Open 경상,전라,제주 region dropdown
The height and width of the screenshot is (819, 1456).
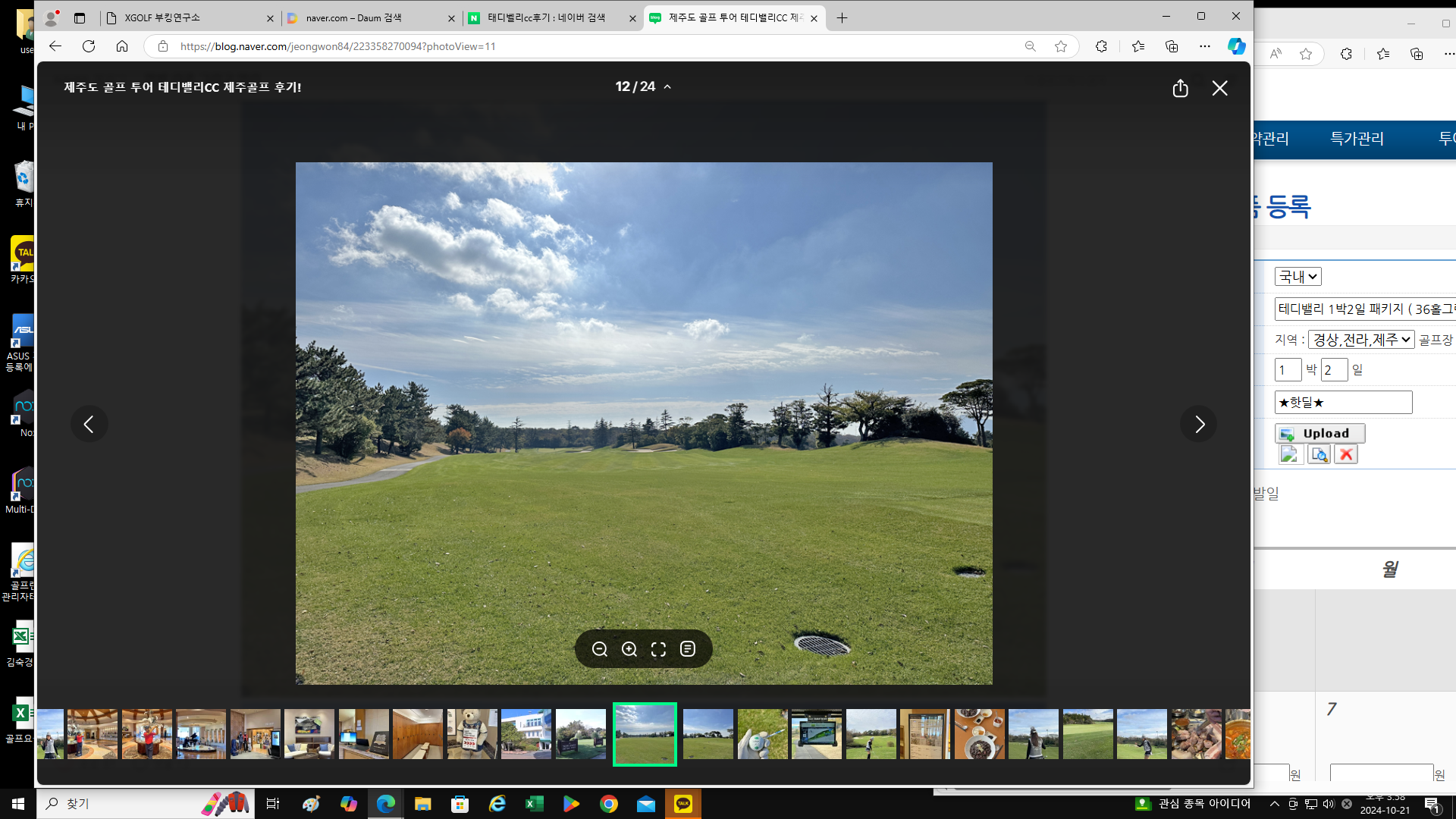coord(1361,340)
